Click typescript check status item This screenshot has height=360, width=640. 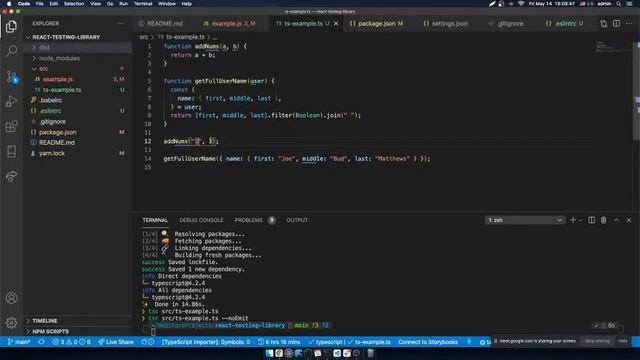[x=326, y=342]
